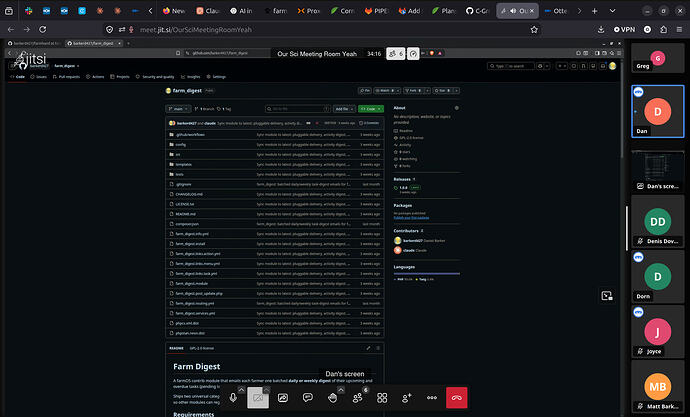Select Dan's participant thumbnail
The image size is (690, 417).
coord(657,111)
